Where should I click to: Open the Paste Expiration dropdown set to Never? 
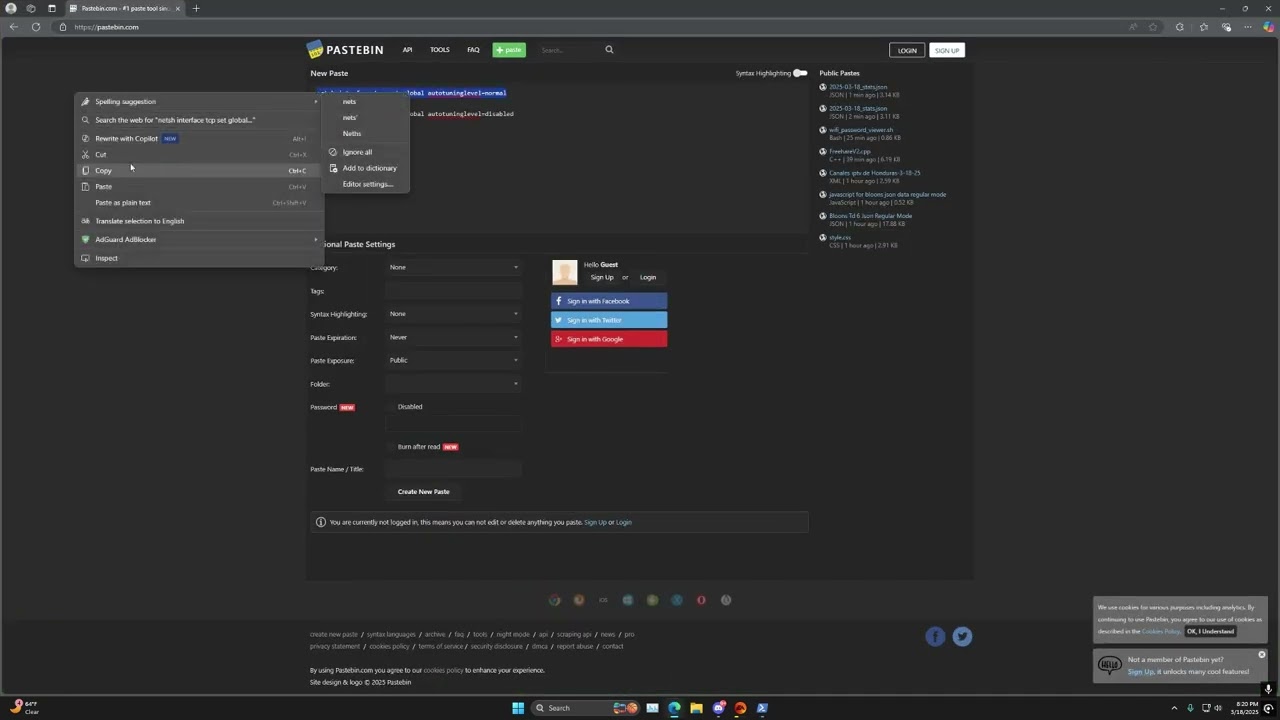coord(454,337)
